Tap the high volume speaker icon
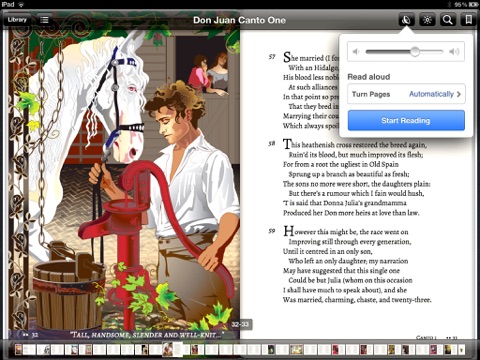The height and width of the screenshot is (360, 480). click(454, 52)
